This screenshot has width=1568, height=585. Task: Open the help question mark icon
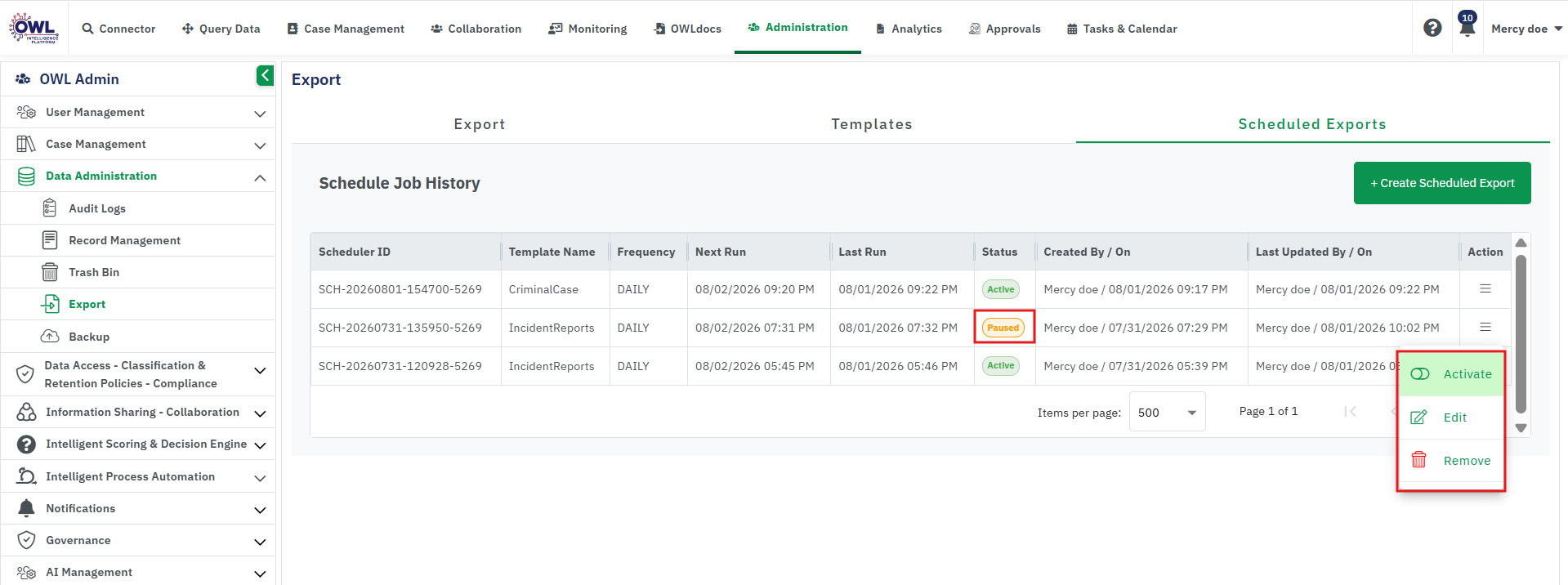[x=1432, y=28]
